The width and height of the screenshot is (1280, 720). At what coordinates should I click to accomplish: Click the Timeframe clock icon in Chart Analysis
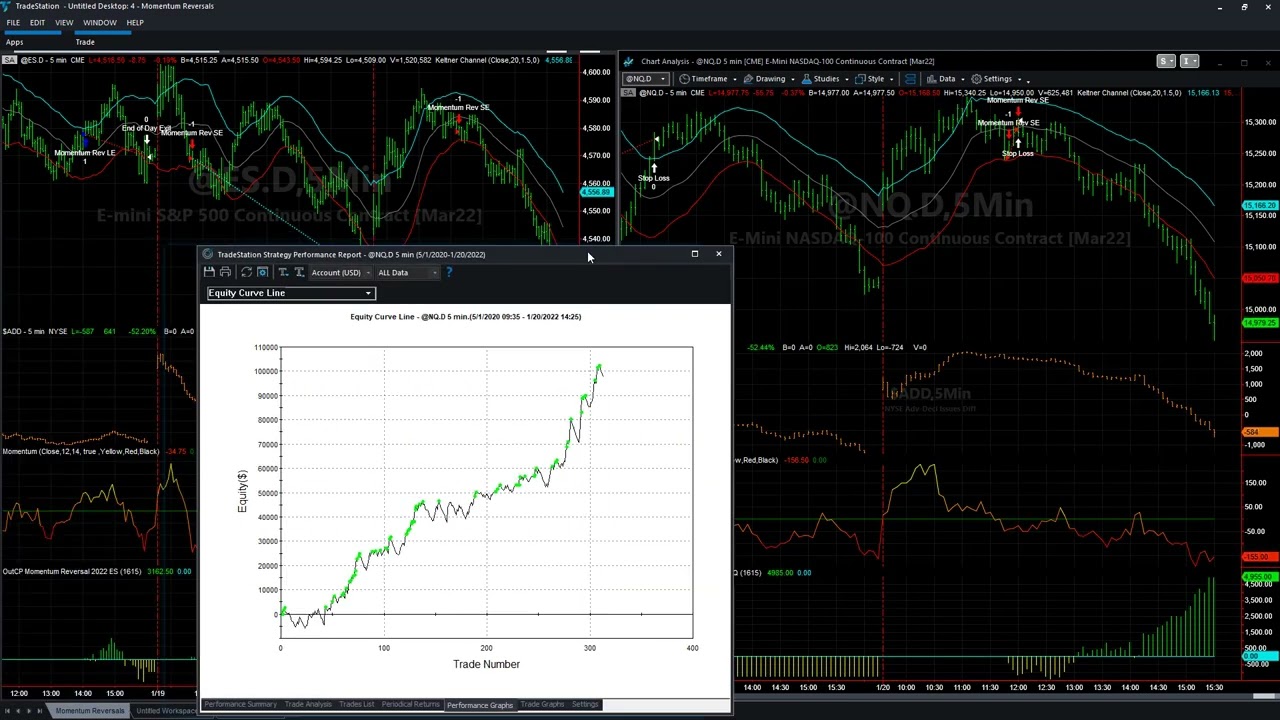click(684, 79)
